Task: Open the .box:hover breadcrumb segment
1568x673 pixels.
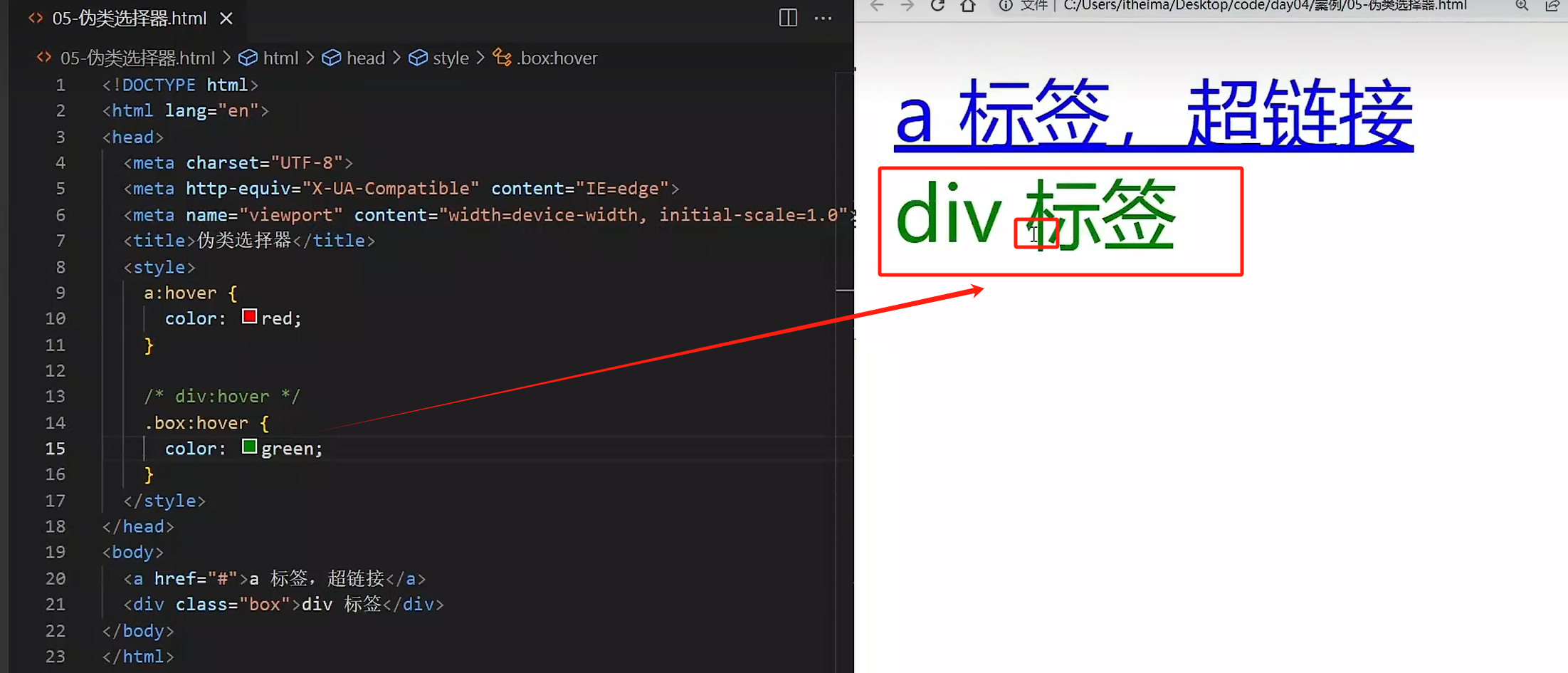Action: (x=557, y=58)
